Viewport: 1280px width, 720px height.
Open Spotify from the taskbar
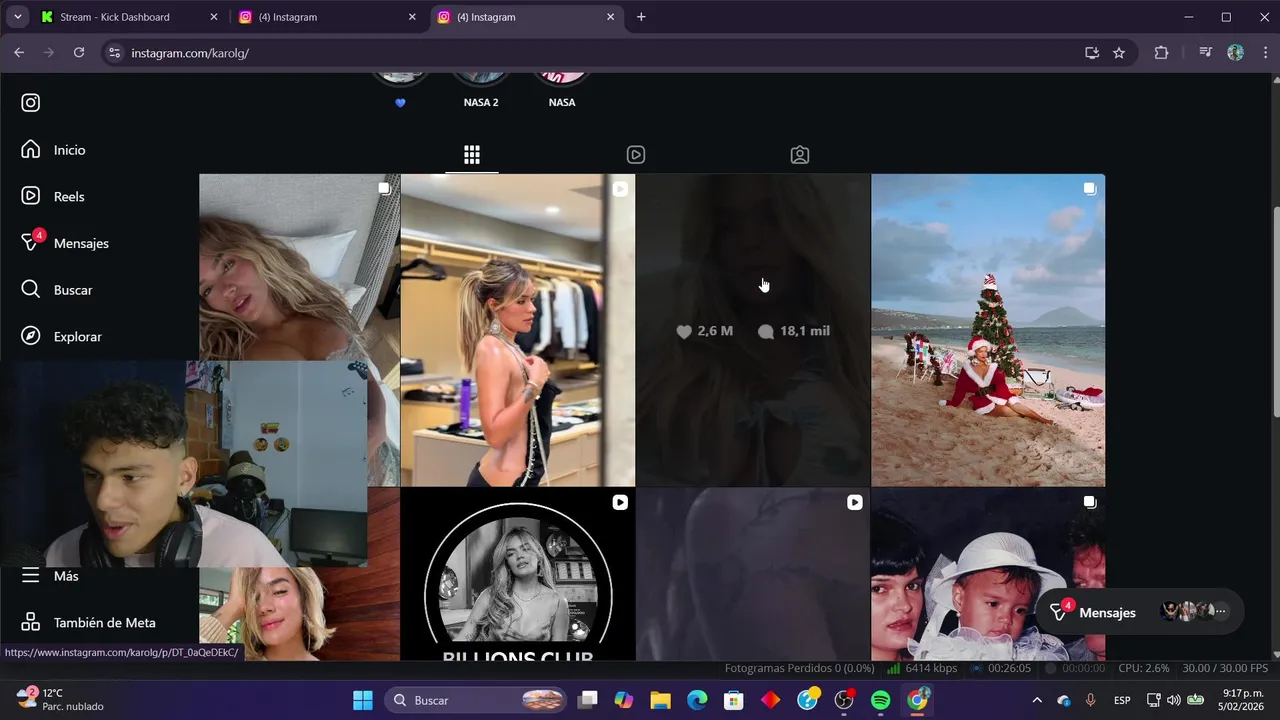click(881, 700)
